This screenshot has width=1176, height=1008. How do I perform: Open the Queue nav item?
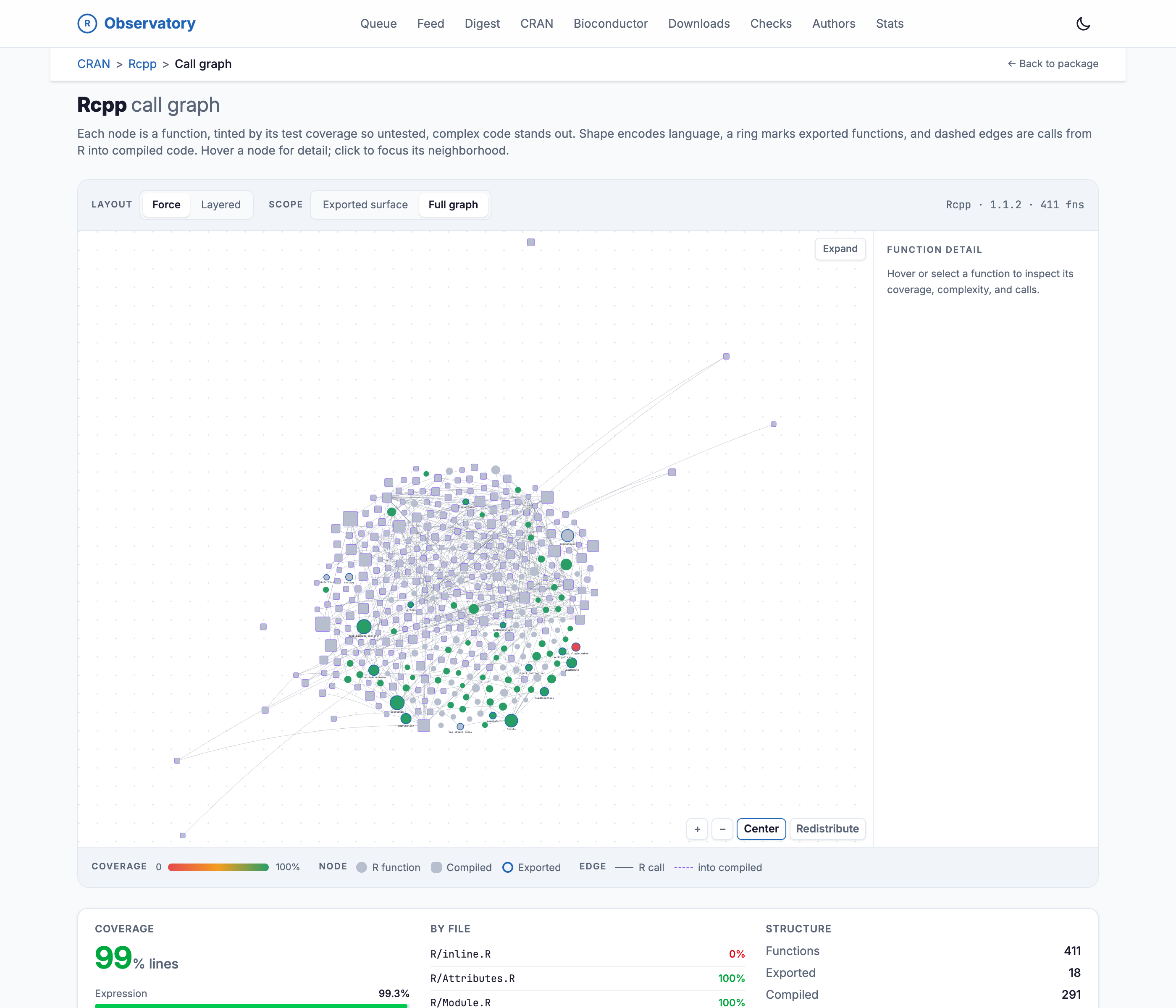click(x=378, y=23)
